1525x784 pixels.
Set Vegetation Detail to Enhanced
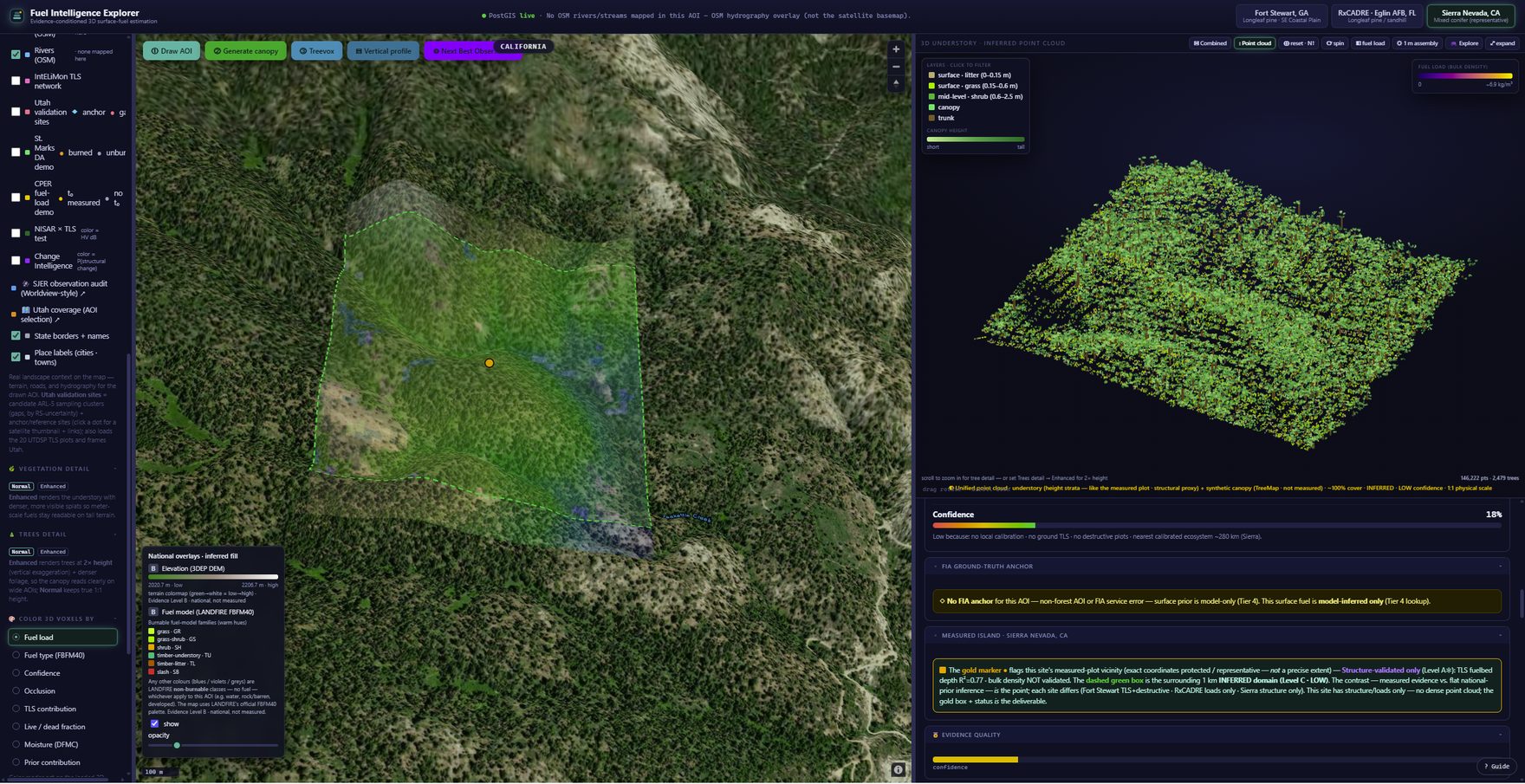pyautogui.click(x=52, y=486)
